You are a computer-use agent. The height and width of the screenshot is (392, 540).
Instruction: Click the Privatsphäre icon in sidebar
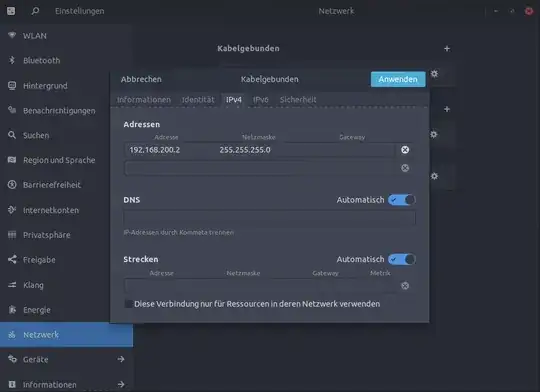click(12, 235)
